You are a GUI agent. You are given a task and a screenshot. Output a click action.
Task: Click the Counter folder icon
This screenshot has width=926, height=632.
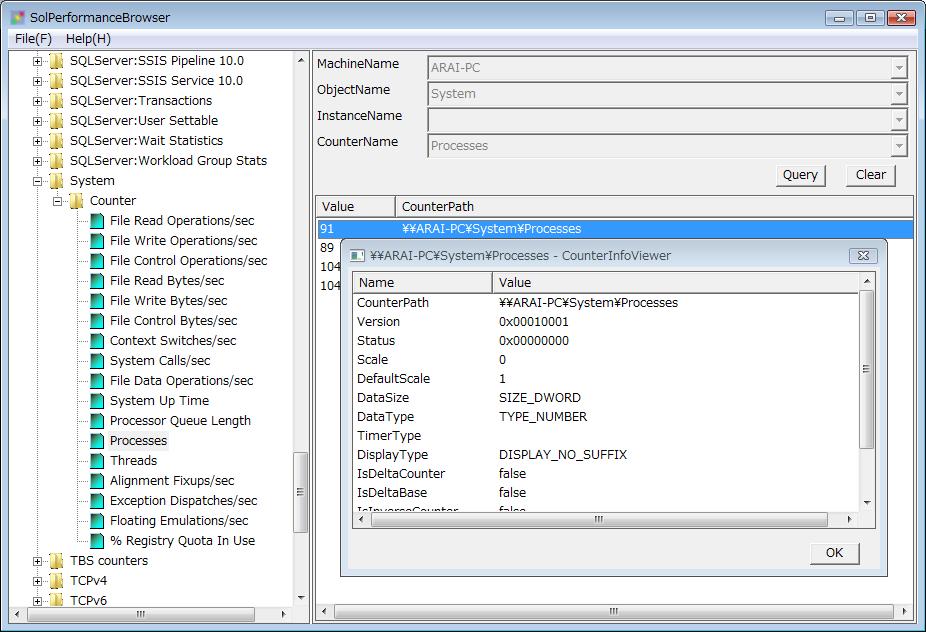click(77, 201)
